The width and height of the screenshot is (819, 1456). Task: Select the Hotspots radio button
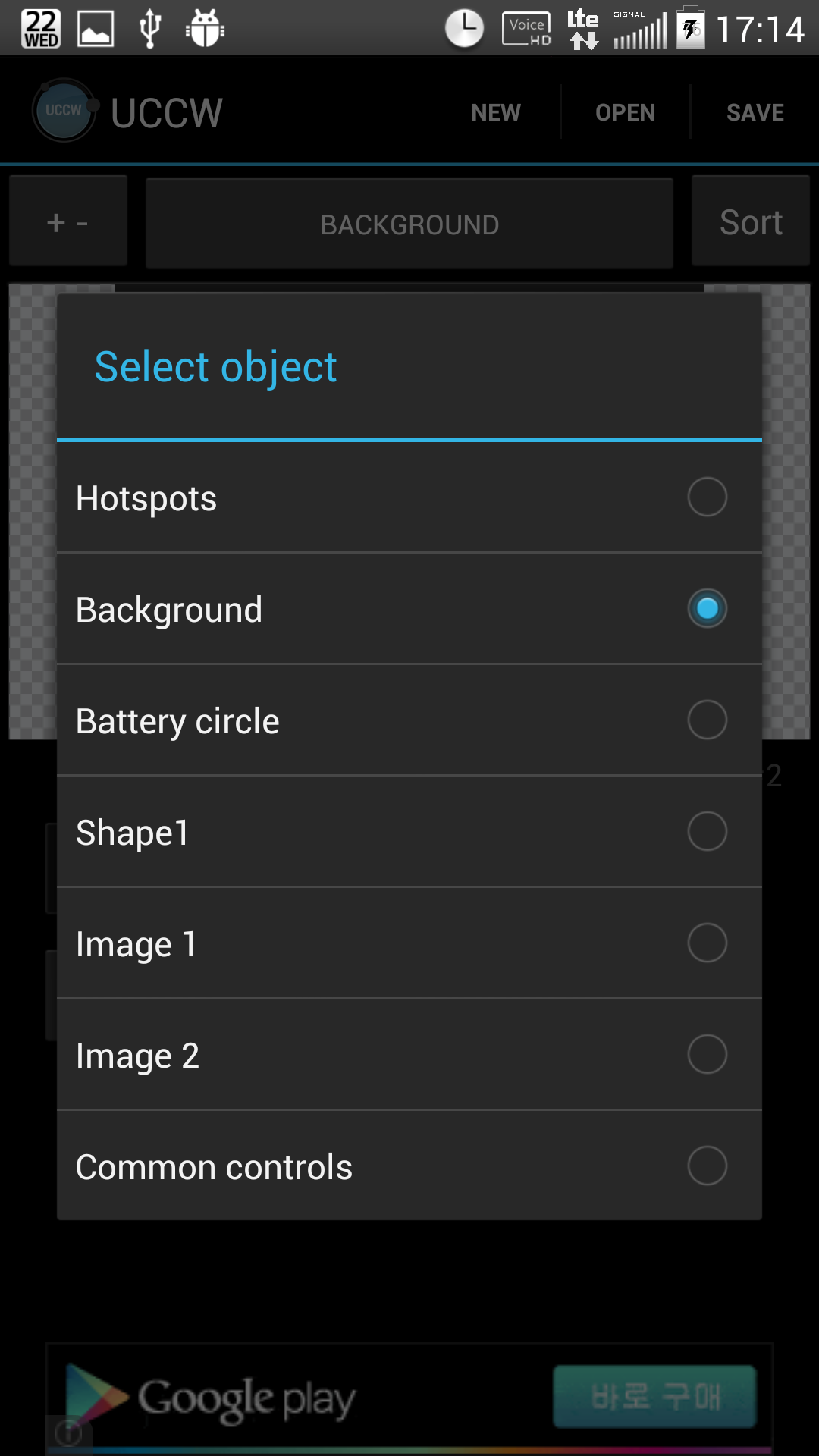pos(707,497)
